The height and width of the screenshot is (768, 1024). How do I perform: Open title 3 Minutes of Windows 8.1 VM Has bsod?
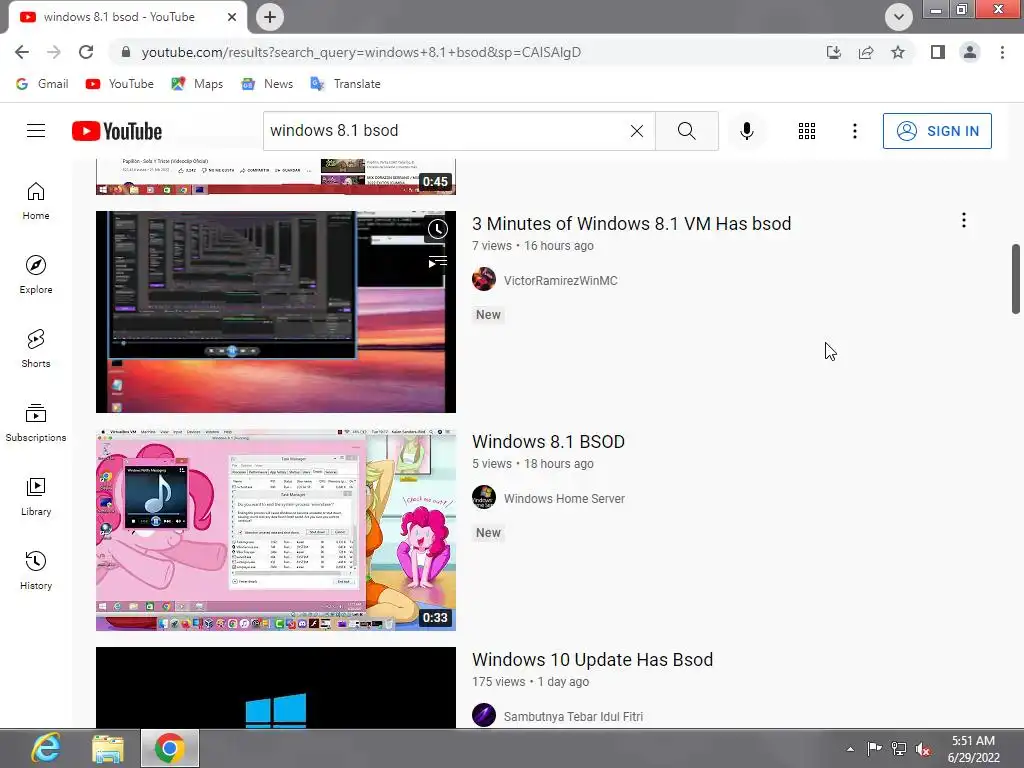tap(632, 223)
